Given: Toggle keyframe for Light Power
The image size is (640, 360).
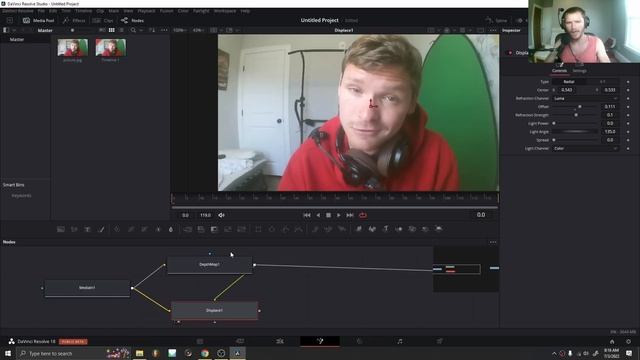Looking at the screenshot, I should tap(628, 123).
